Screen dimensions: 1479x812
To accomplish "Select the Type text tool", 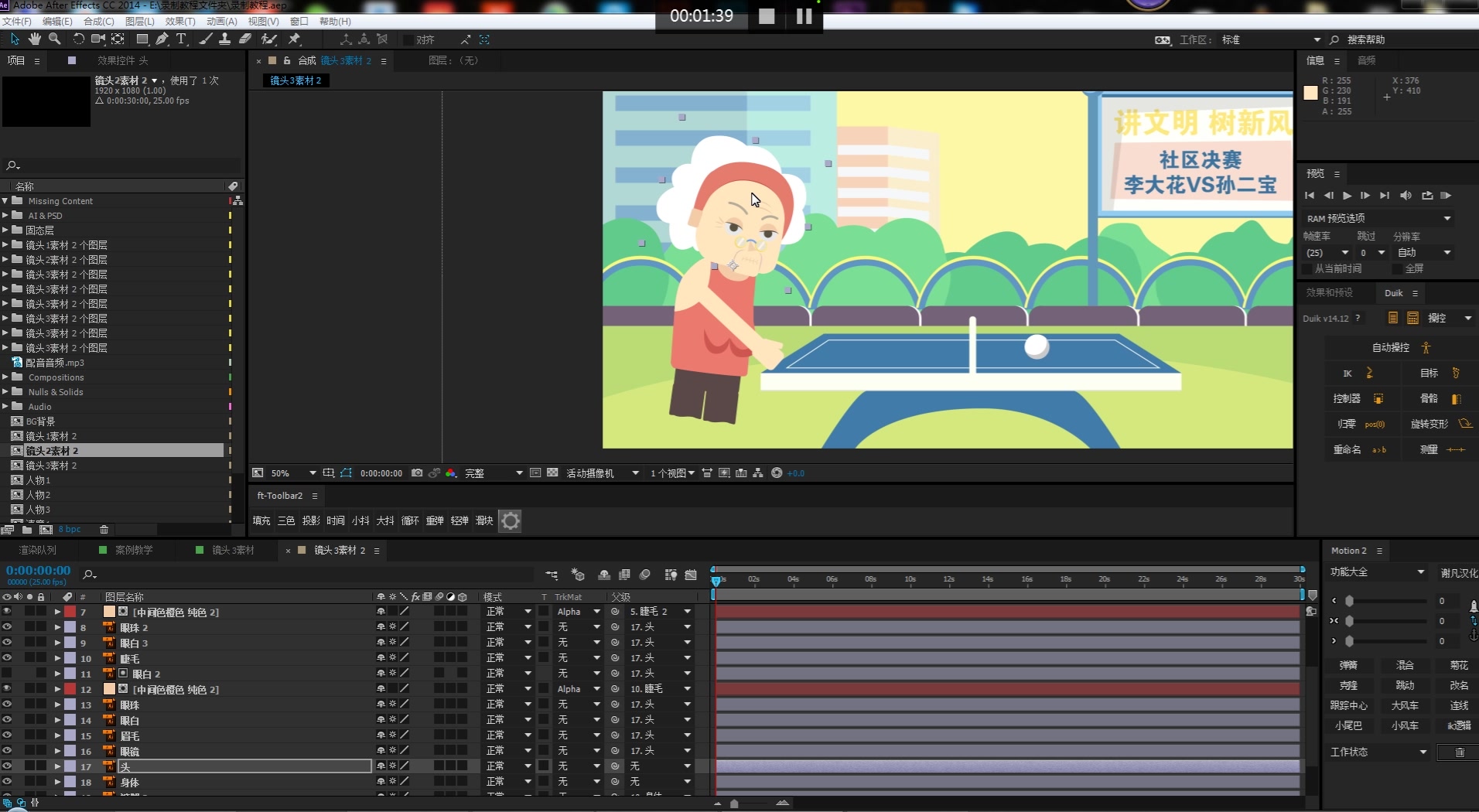I will tap(181, 39).
